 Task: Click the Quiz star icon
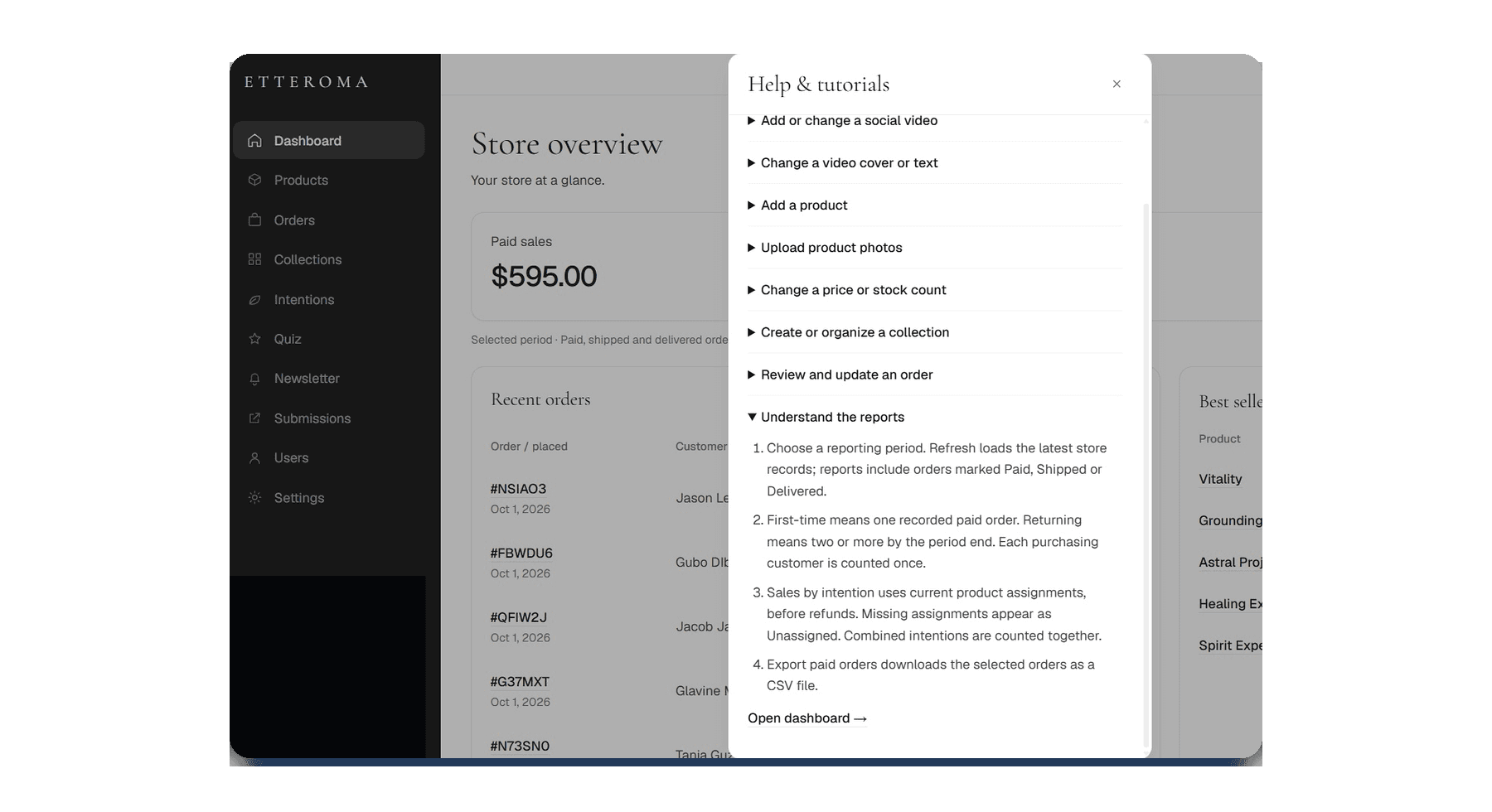click(x=254, y=339)
